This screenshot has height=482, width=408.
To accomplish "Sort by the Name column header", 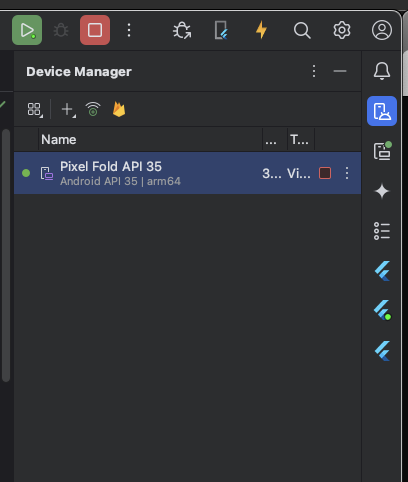I will [150, 139].
